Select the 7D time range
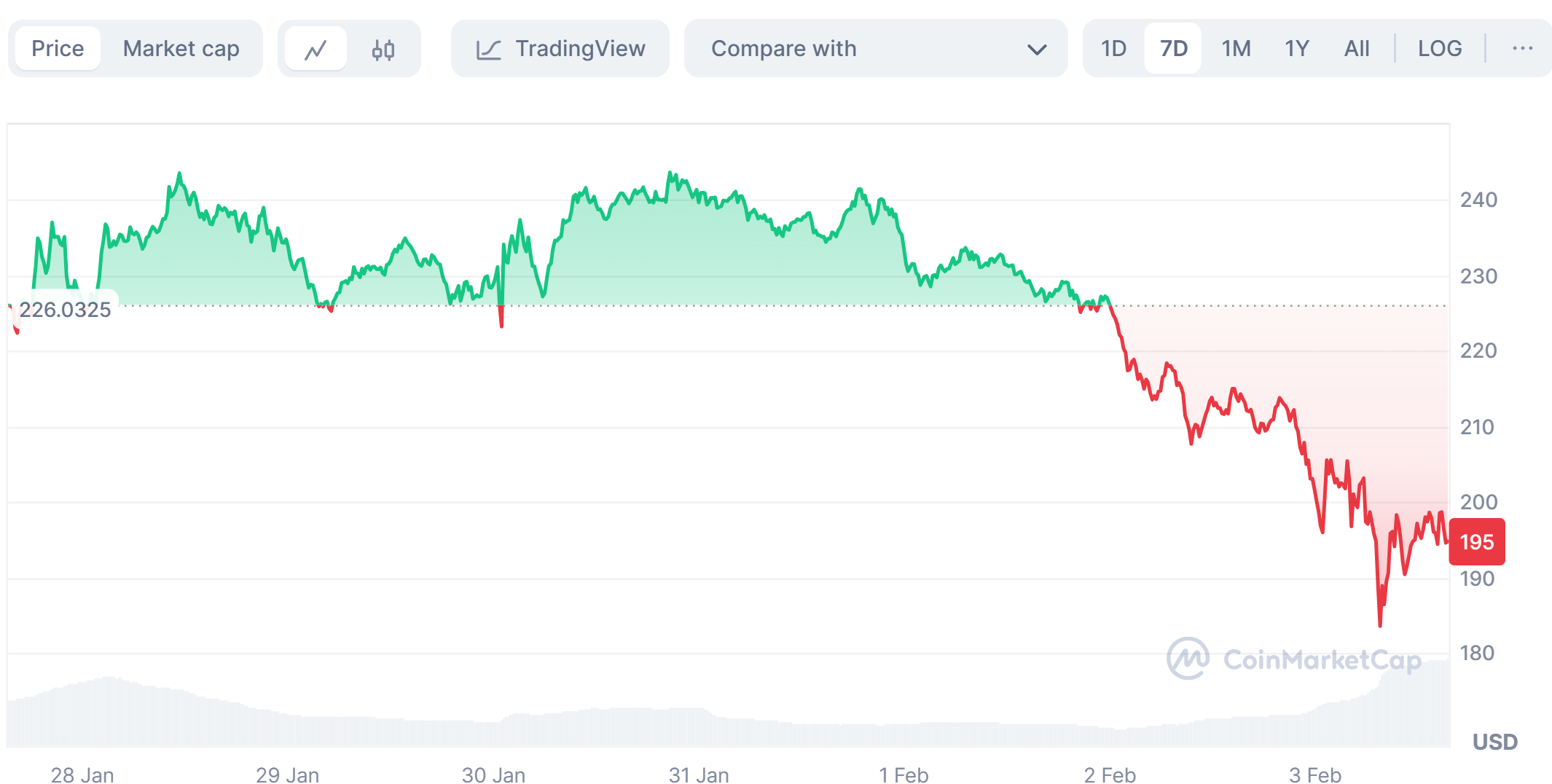Image resolution: width=1552 pixels, height=784 pixels. click(x=1173, y=49)
